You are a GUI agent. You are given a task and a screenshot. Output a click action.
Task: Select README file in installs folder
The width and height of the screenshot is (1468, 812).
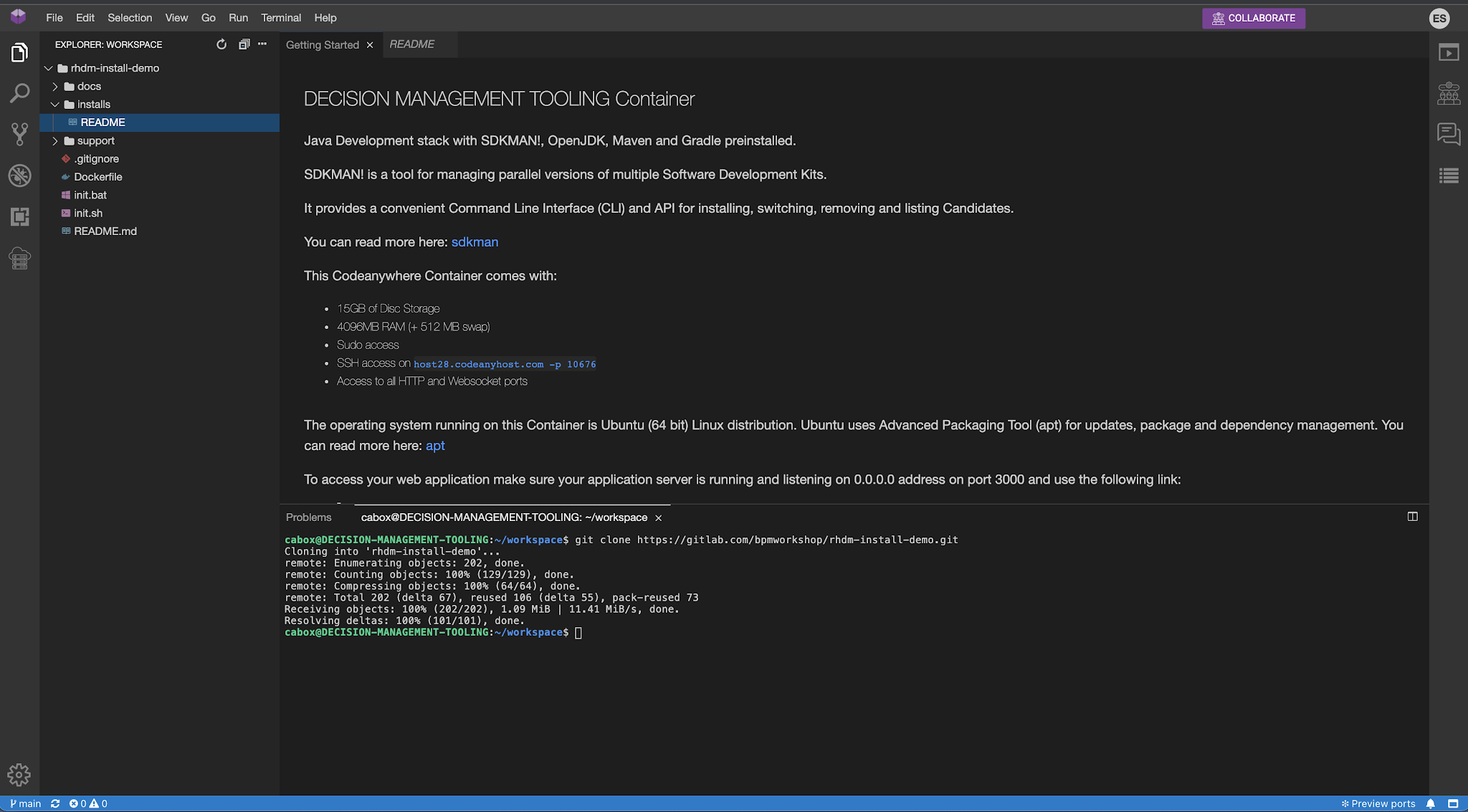(160, 123)
